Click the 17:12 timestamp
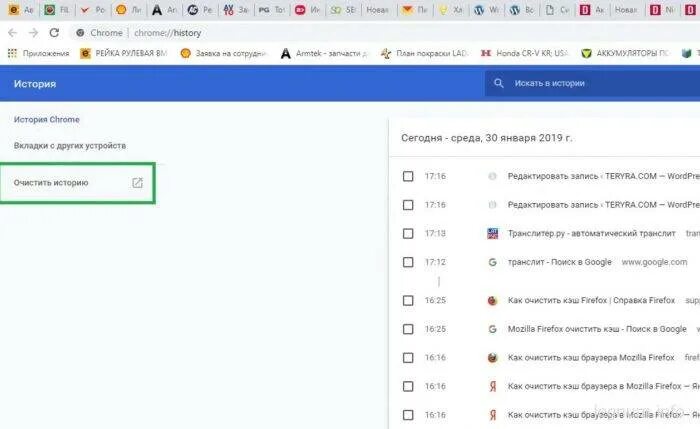The image size is (700, 429). 435,262
